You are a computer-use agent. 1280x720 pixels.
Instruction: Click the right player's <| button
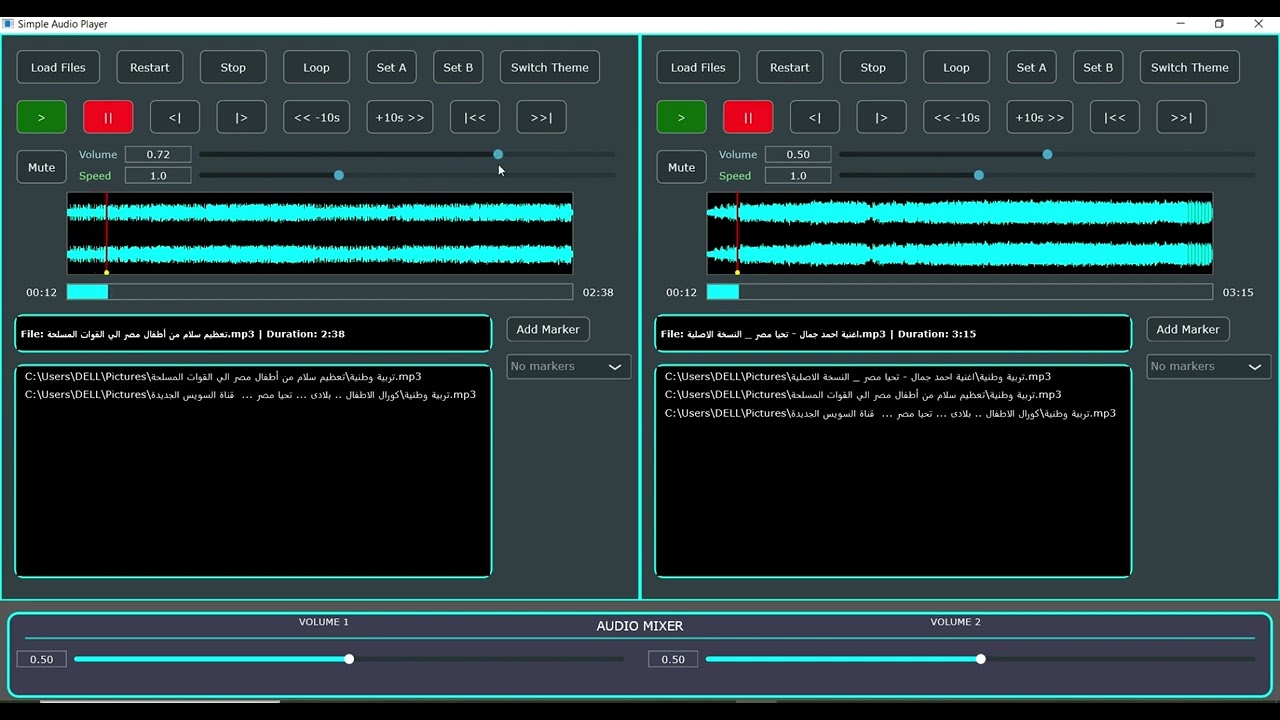tap(815, 117)
